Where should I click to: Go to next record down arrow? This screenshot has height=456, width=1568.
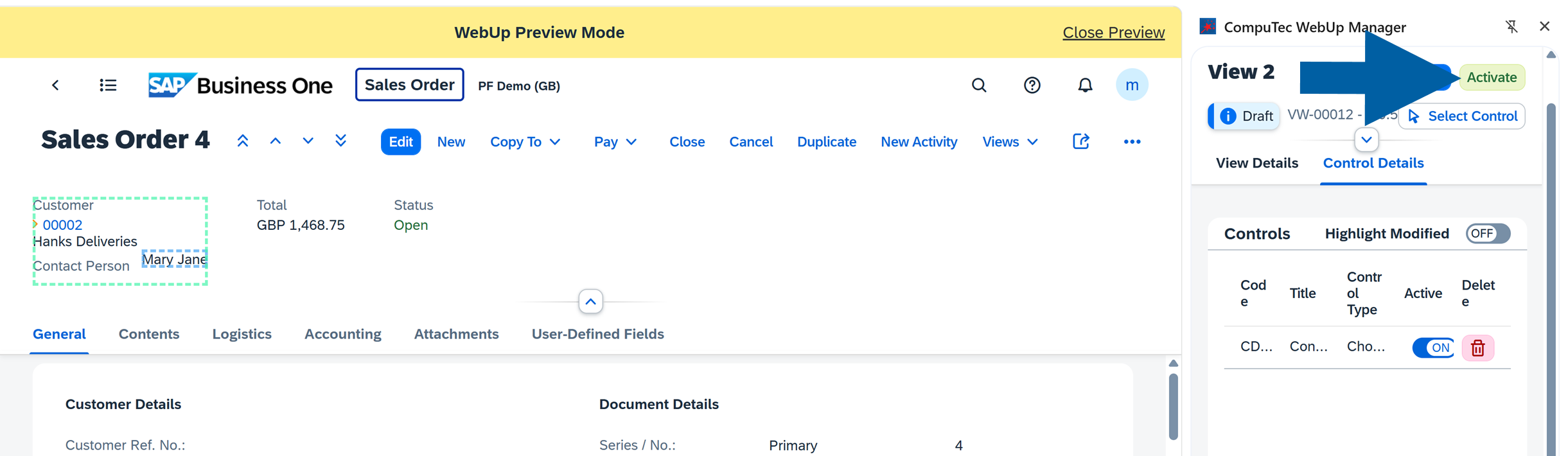pyautogui.click(x=308, y=141)
